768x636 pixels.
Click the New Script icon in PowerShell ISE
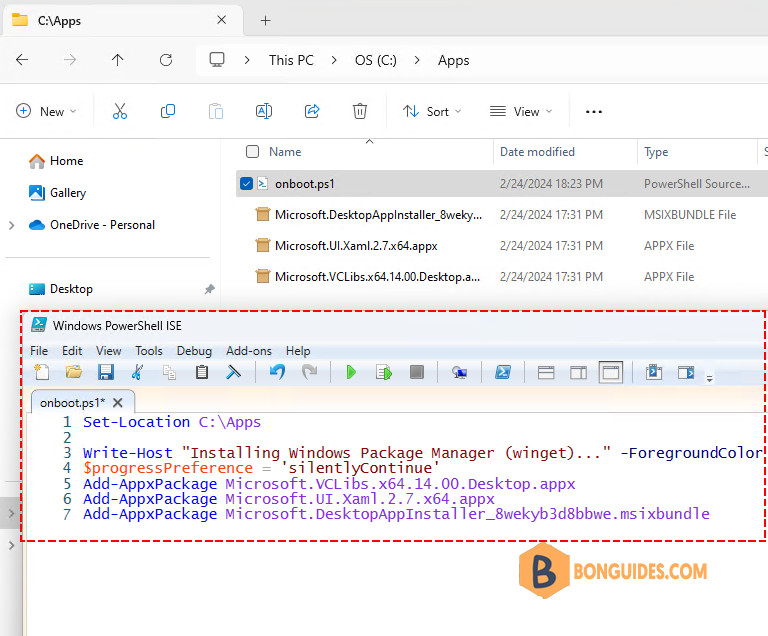(42, 372)
